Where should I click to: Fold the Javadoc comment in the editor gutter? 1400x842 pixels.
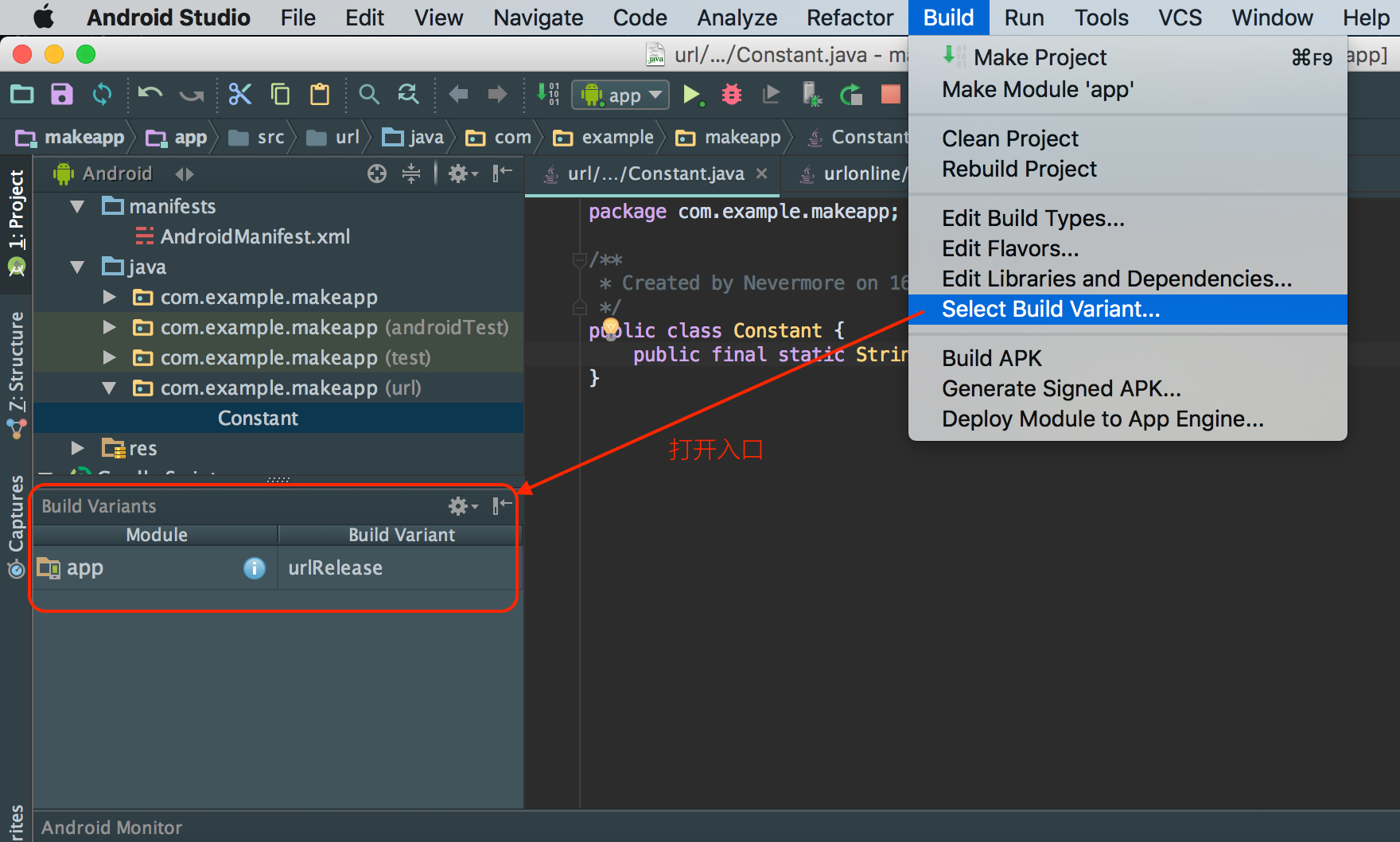point(580,259)
